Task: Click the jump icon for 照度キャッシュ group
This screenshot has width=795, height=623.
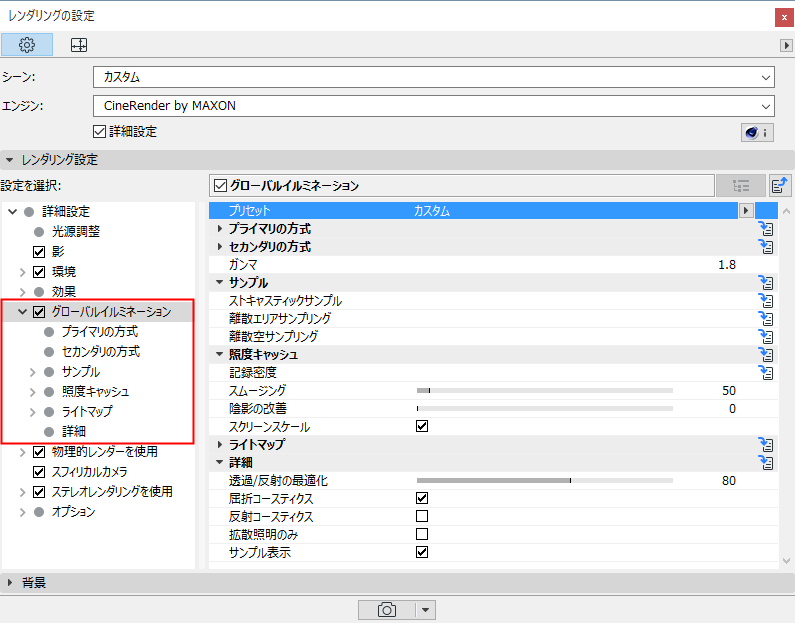Action: (766, 354)
